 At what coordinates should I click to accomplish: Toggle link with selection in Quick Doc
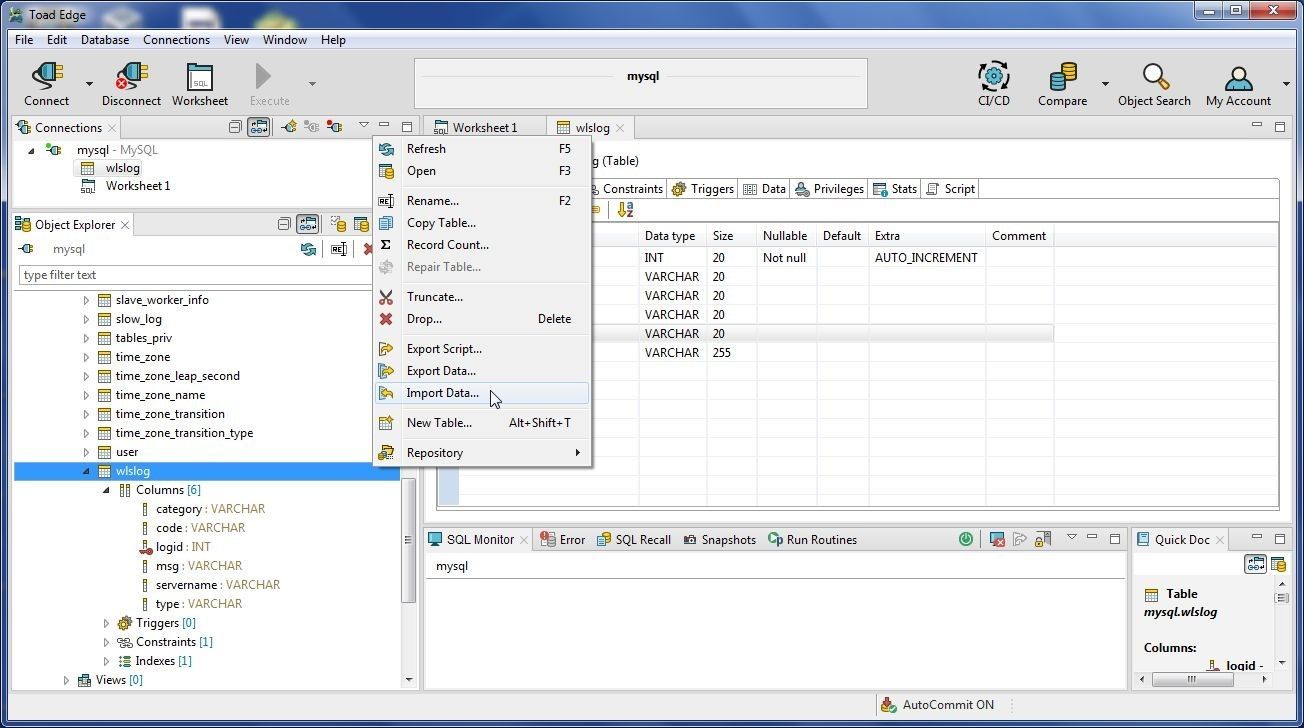click(x=1255, y=564)
